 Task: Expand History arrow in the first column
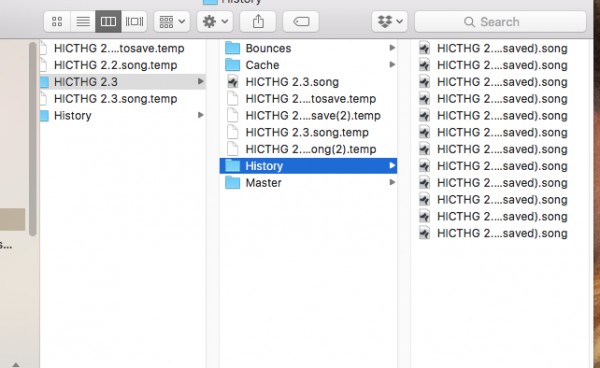[x=201, y=115]
